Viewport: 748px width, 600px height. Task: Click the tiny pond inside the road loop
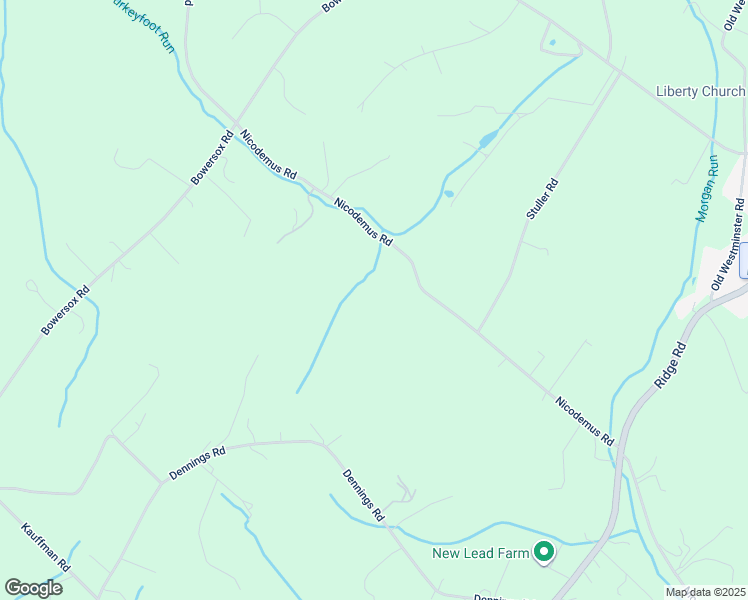552,42
